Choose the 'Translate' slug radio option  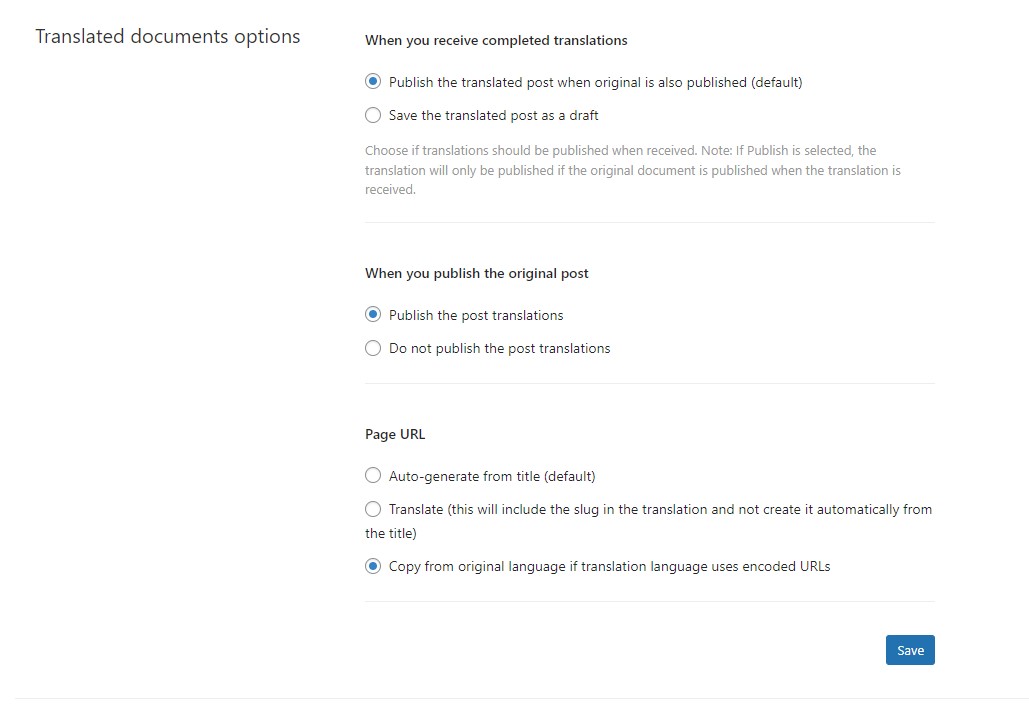[373, 509]
